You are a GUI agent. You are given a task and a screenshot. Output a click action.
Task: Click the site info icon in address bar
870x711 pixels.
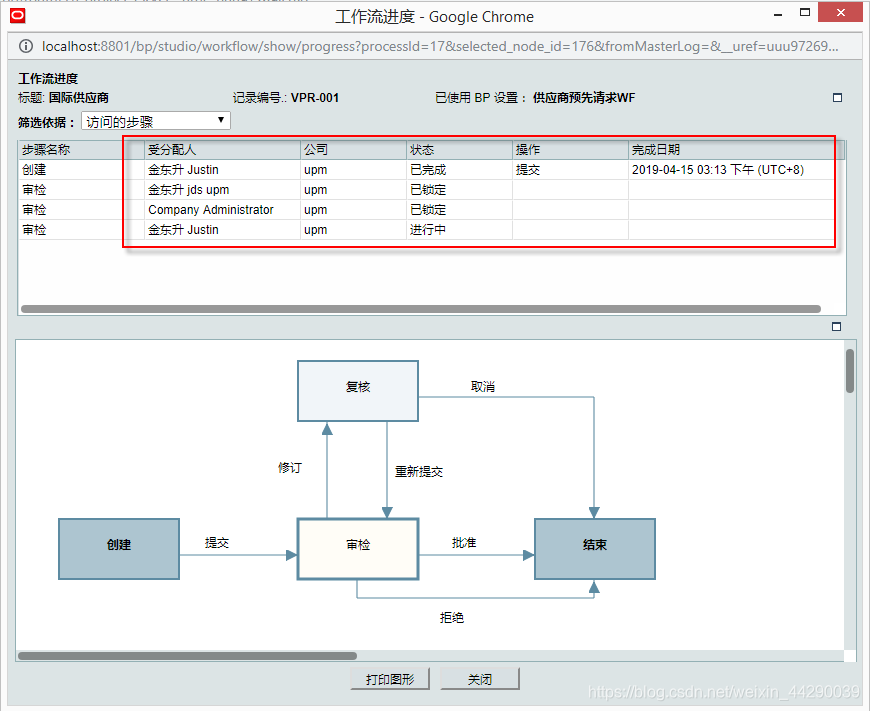[26, 46]
